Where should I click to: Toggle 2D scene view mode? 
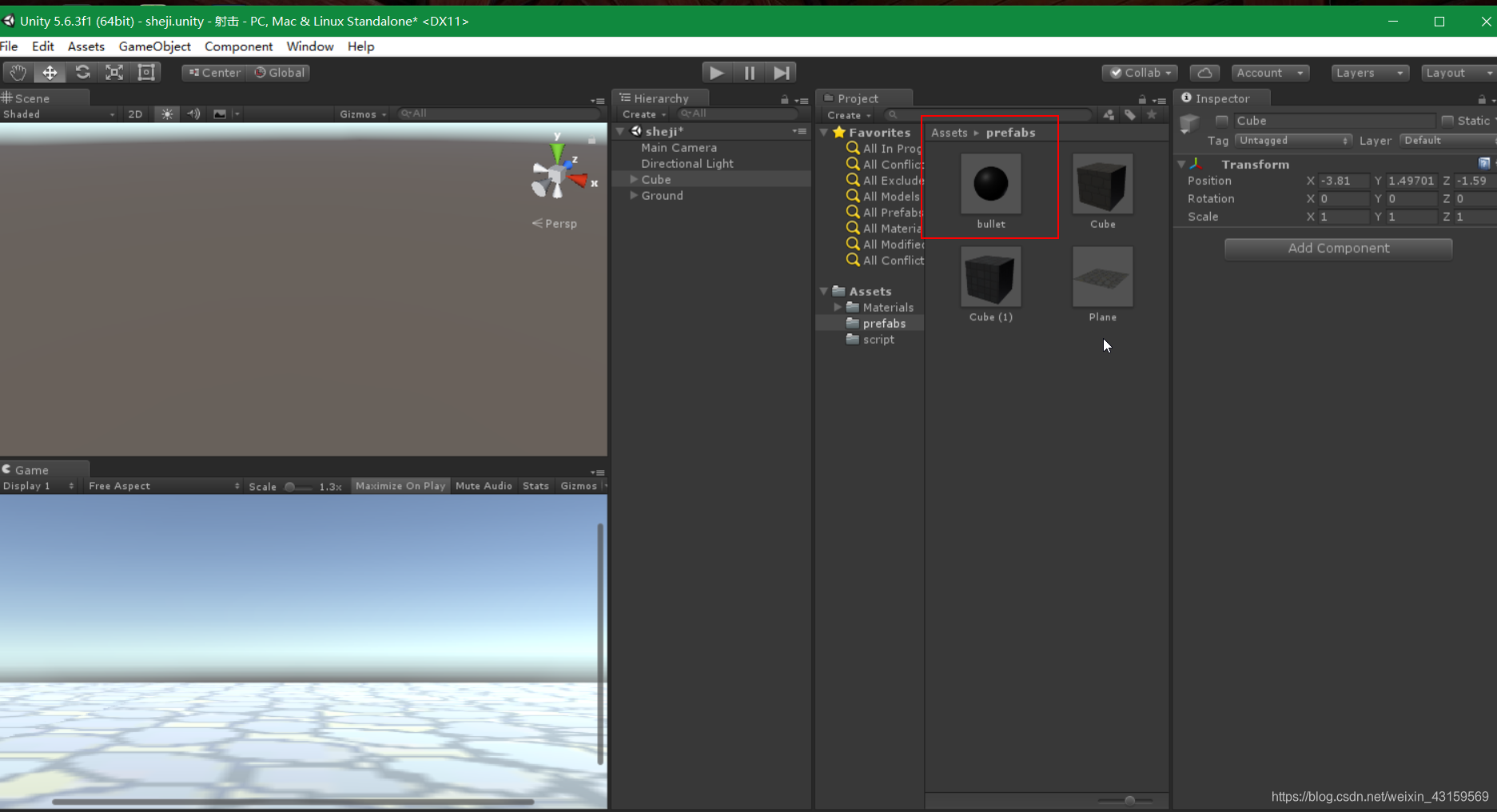click(x=135, y=114)
